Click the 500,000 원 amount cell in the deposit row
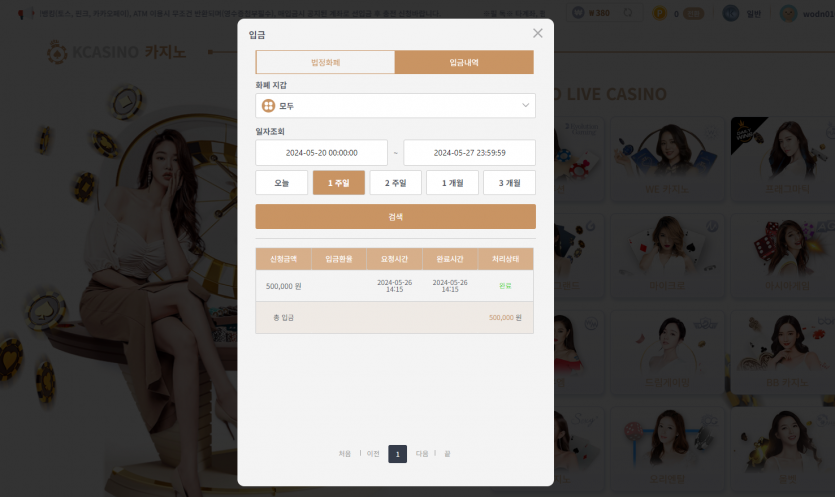Screen dimensions: 835x497 (x=283, y=286)
